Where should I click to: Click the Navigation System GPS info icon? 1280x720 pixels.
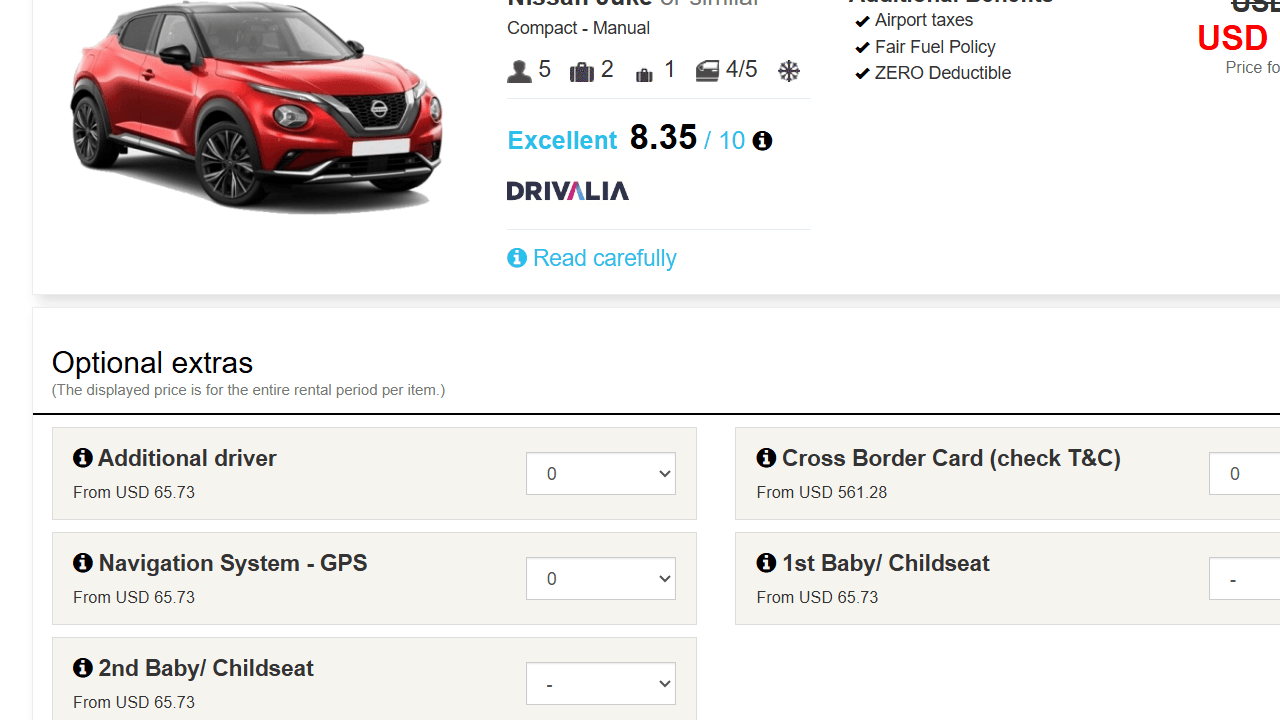coord(83,563)
